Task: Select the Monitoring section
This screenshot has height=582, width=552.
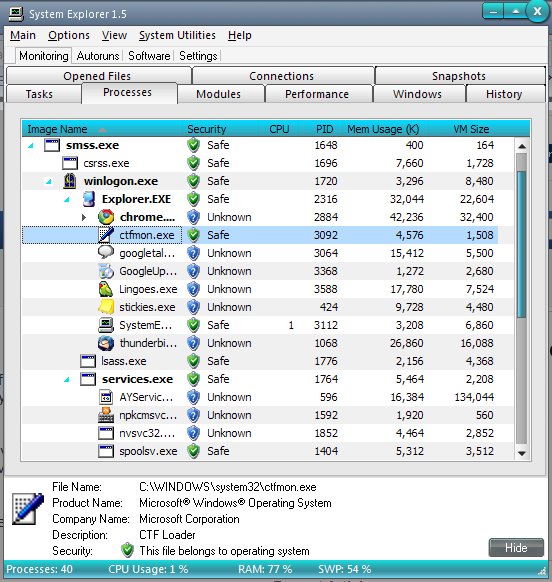Action: 44,56
